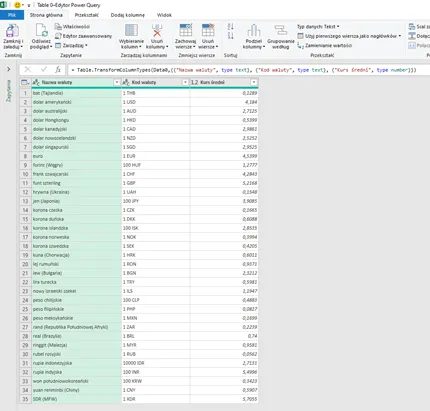This screenshot has height=411, width=430.
Task: Expand the Zapytania side pane
Action: point(9,69)
